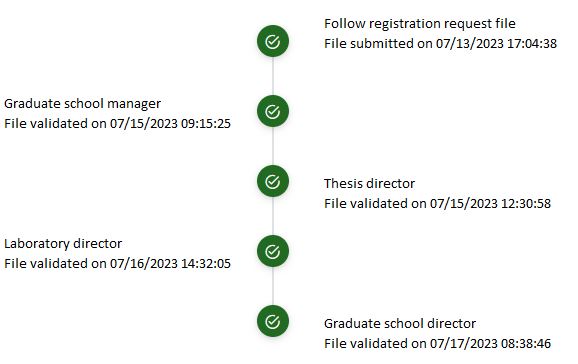The width and height of the screenshot is (578, 364).
Task: Click the Graduate school director check icon
Action: pos(273,321)
